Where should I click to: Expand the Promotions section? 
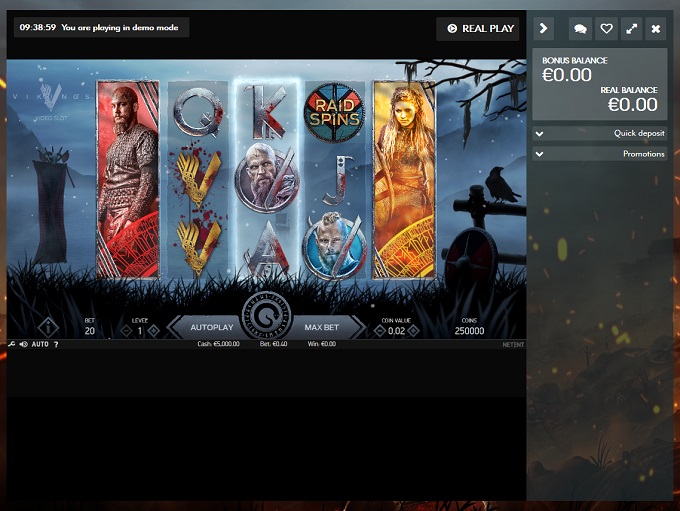(x=600, y=154)
